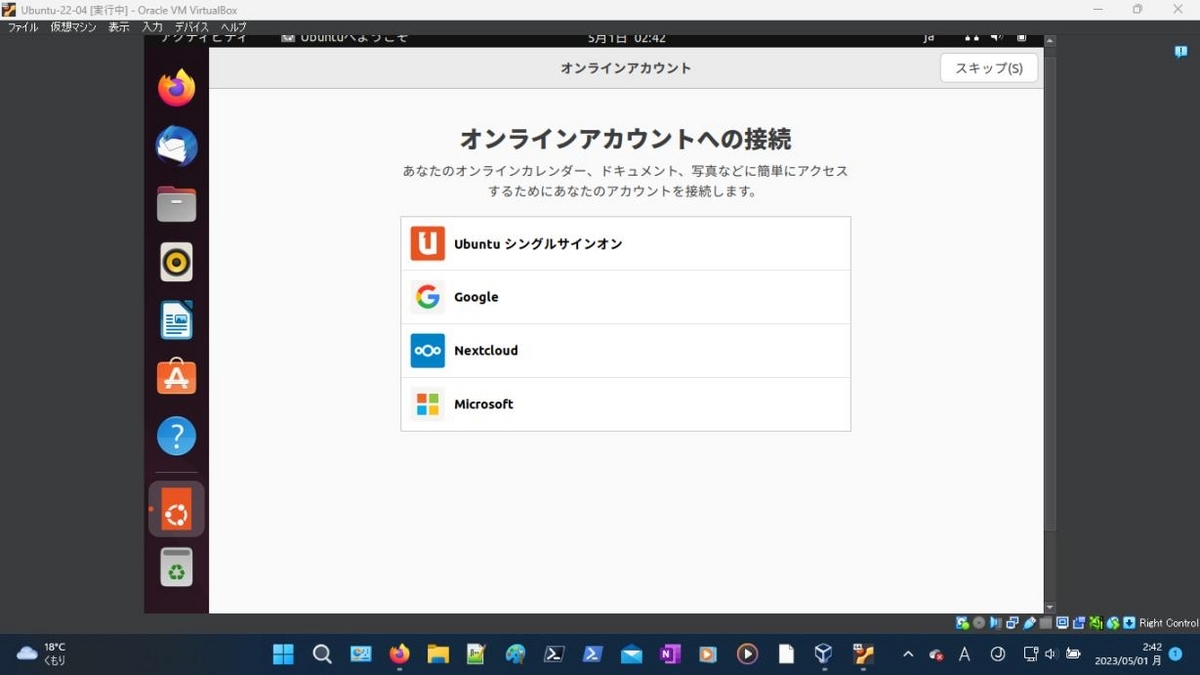Open the 仮想マシン menu
This screenshot has height=675, width=1200.
[74, 27]
